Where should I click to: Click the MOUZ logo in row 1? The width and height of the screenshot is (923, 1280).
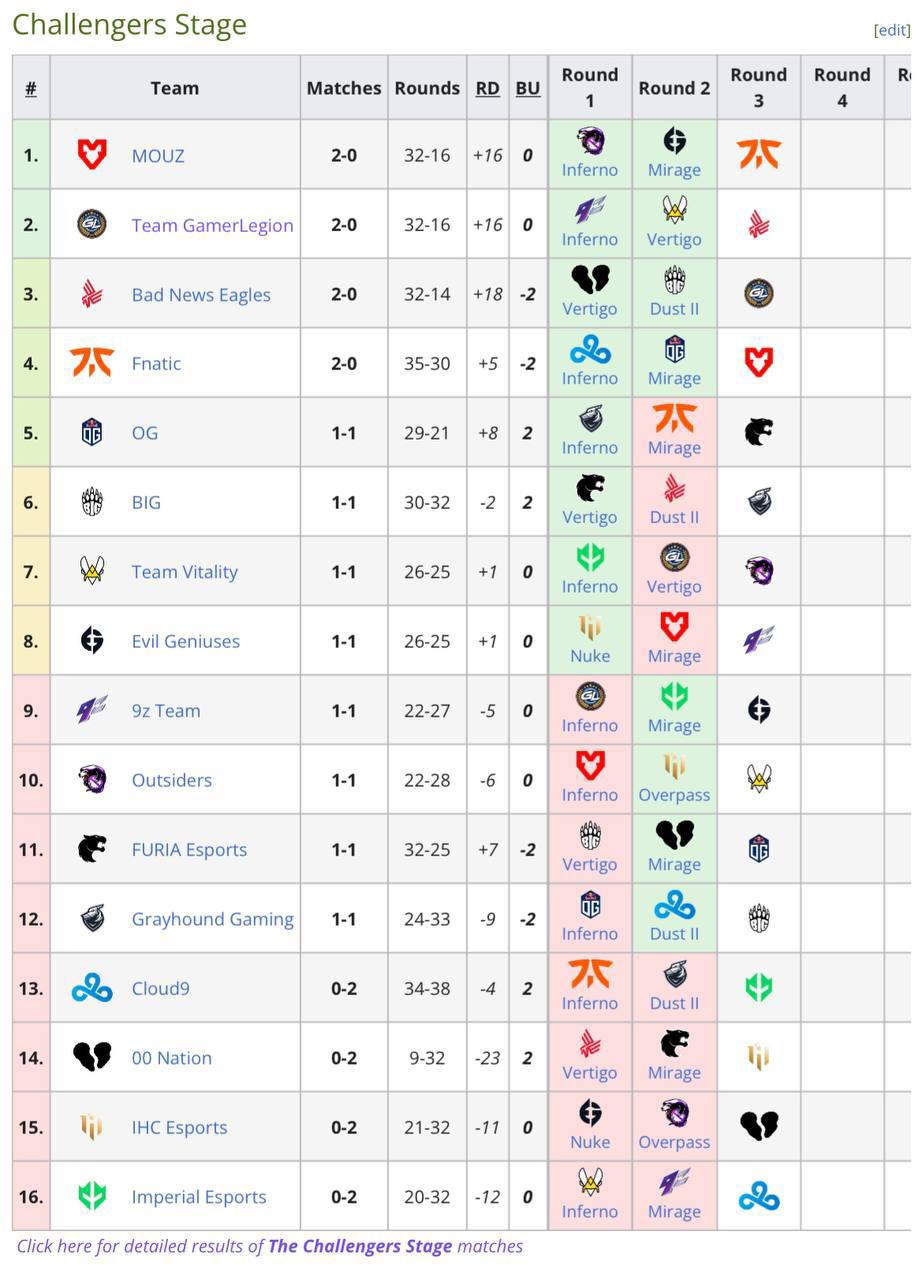(92, 155)
